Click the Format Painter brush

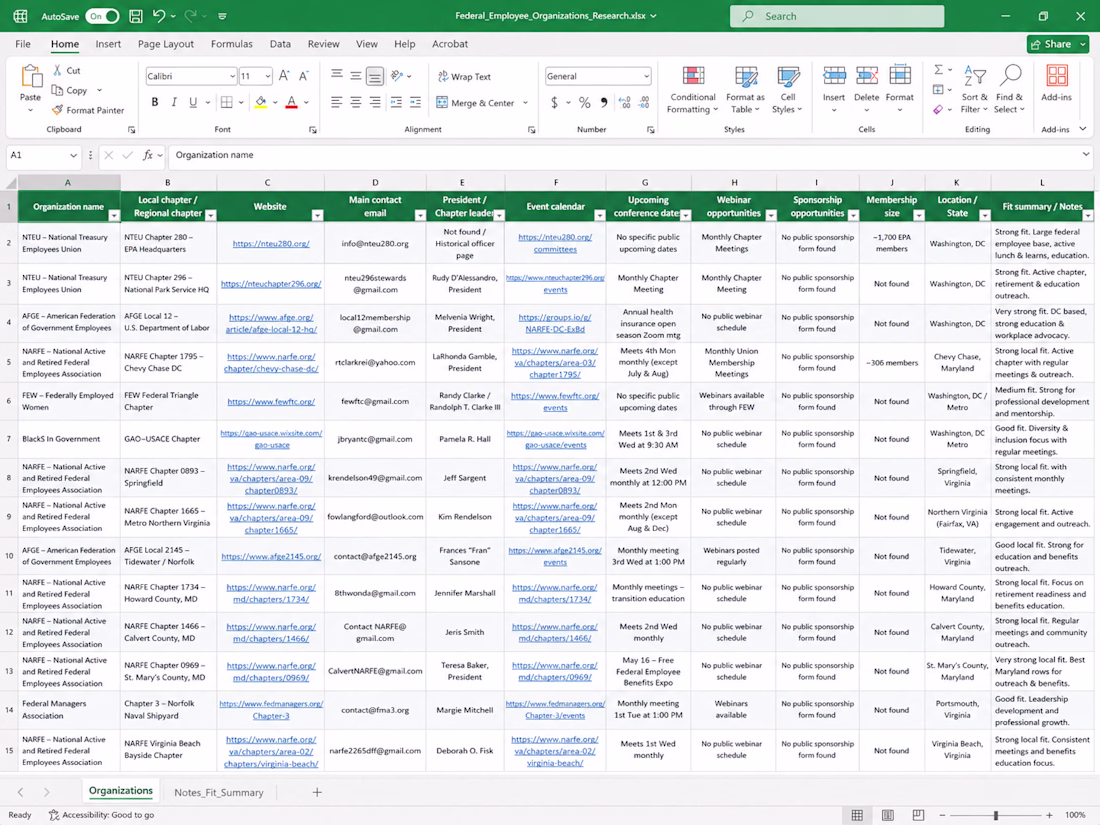coord(58,110)
